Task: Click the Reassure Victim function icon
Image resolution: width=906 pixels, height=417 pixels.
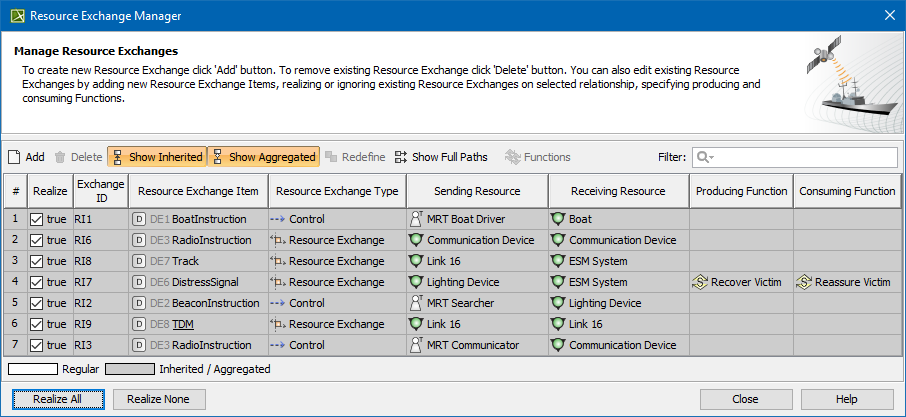Action: (804, 282)
